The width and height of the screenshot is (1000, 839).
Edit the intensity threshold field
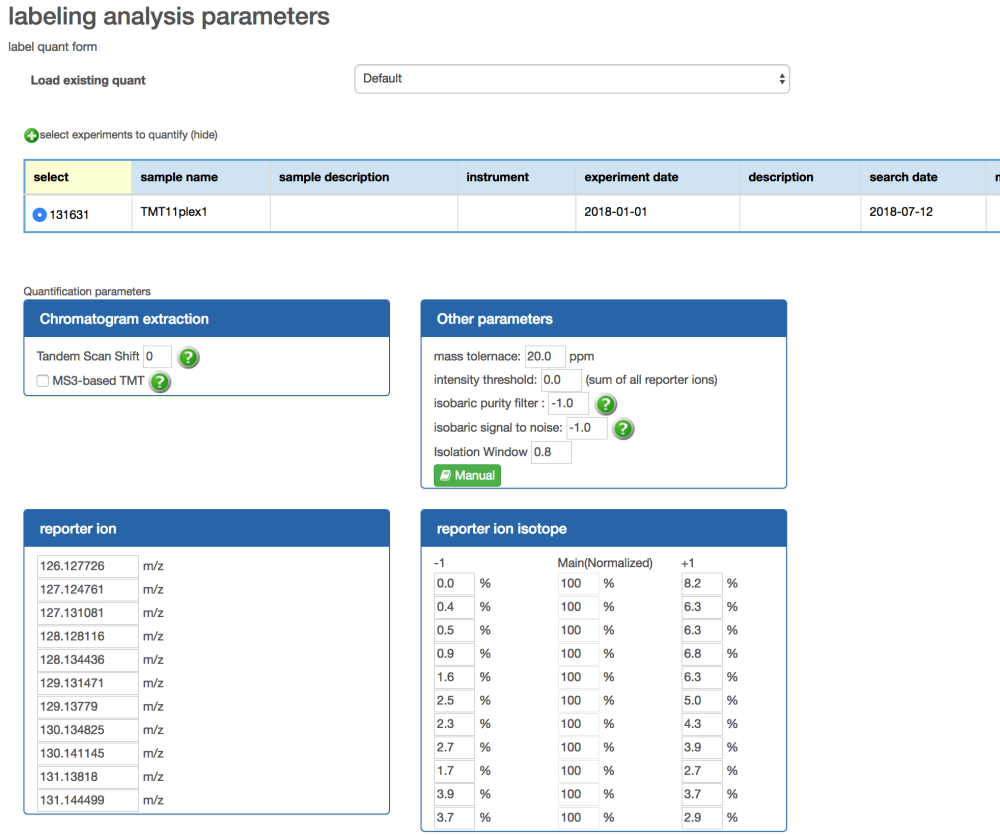pyautogui.click(x=561, y=380)
